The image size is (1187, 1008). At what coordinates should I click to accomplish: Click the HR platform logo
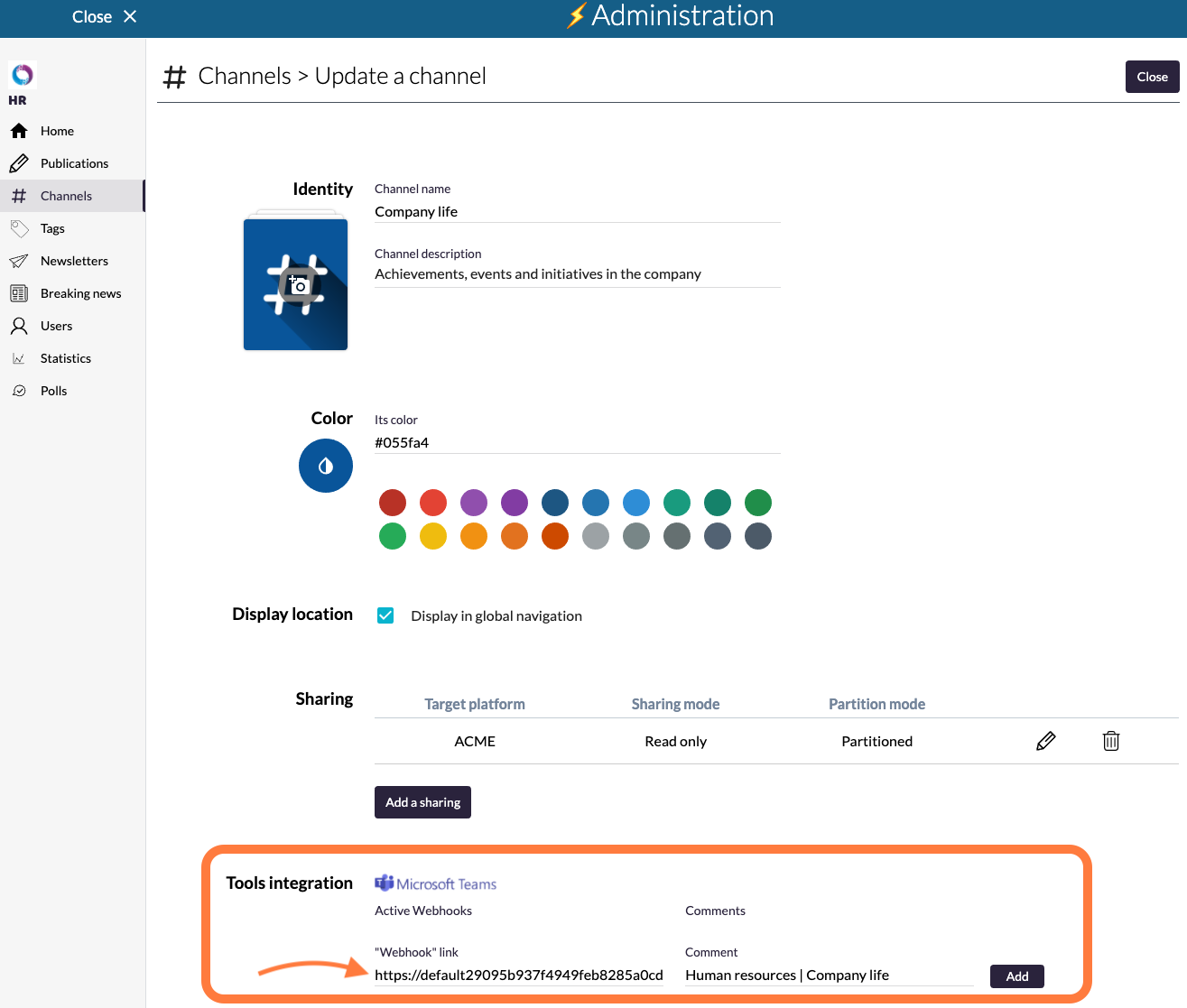22,75
